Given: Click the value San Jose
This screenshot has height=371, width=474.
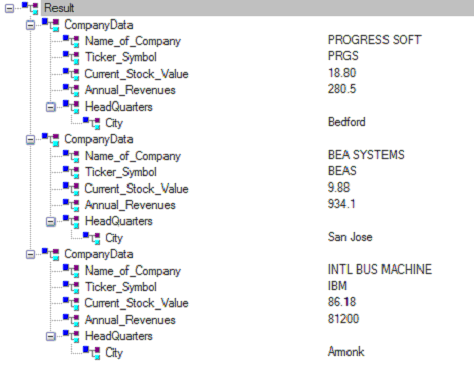Looking at the screenshot, I should point(350,237).
